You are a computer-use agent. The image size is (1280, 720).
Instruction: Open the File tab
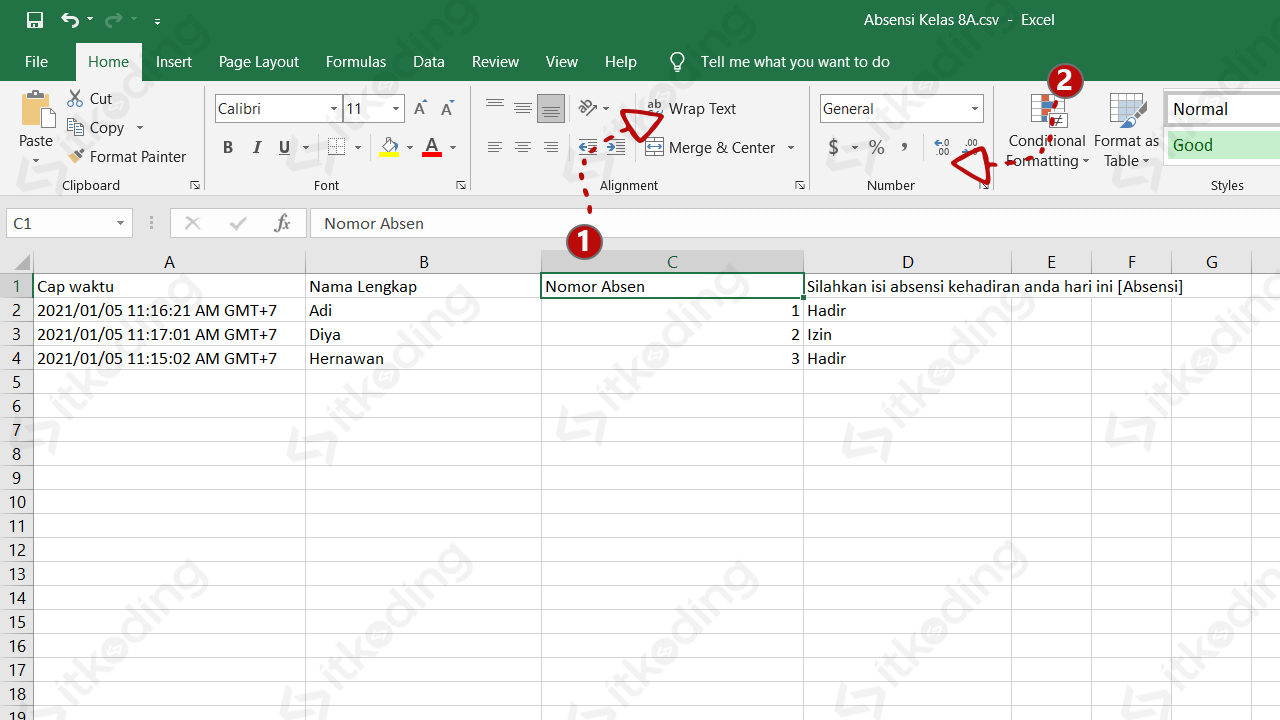(x=37, y=62)
